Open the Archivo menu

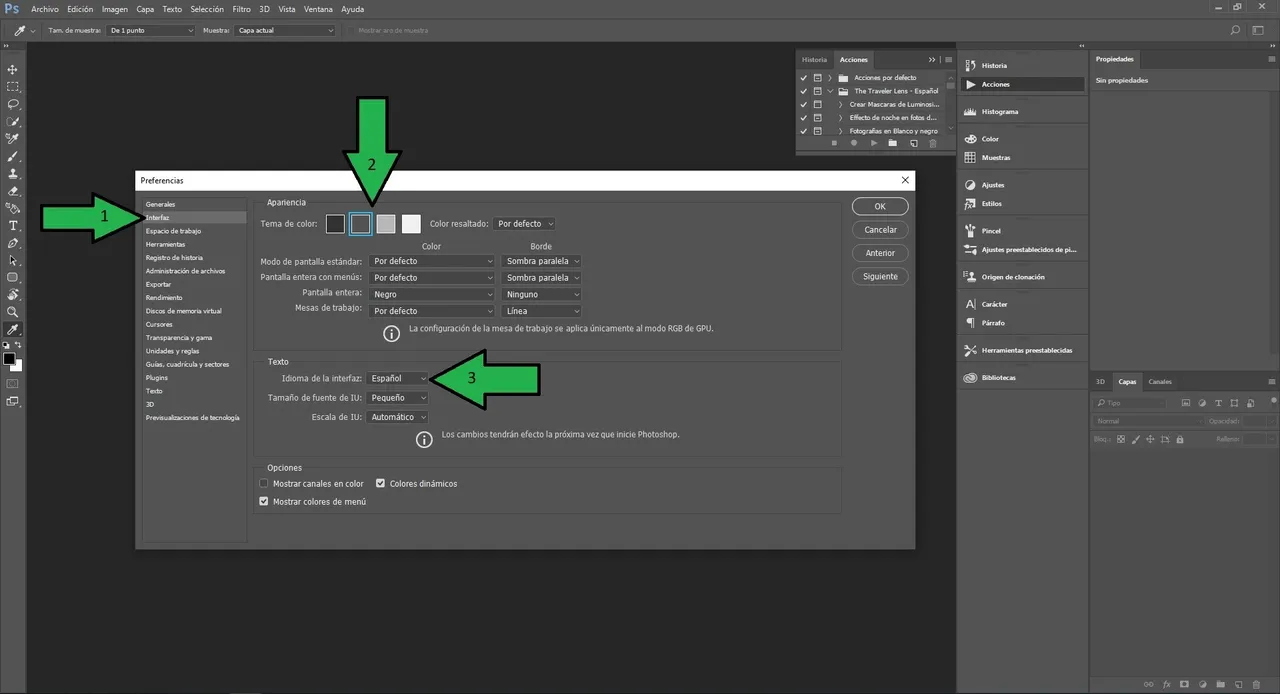click(45, 9)
